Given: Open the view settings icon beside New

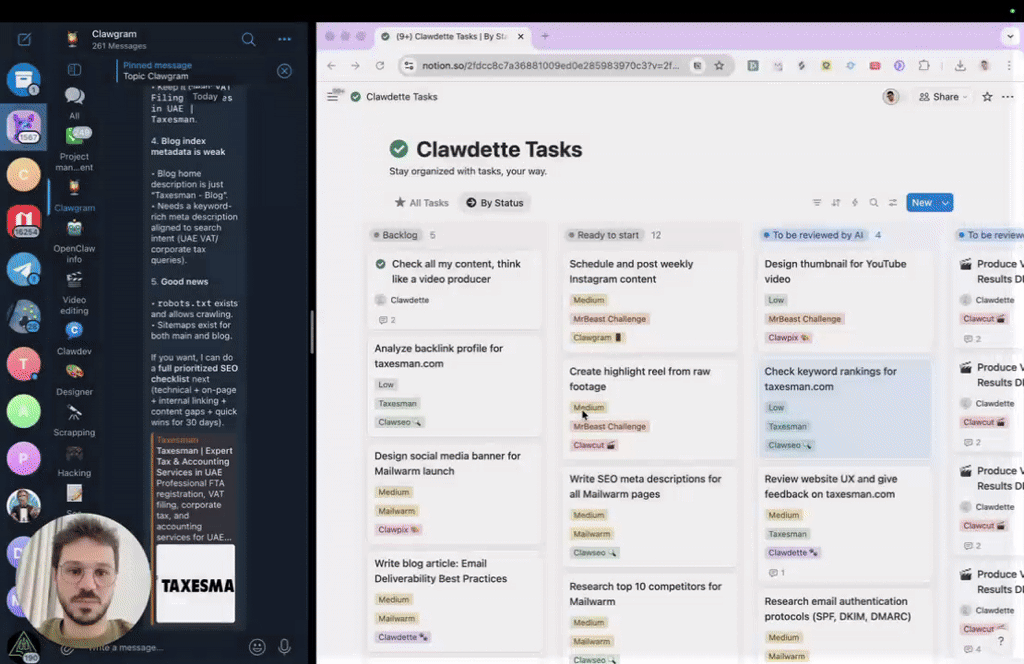Looking at the screenshot, I should [x=893, y=202].
